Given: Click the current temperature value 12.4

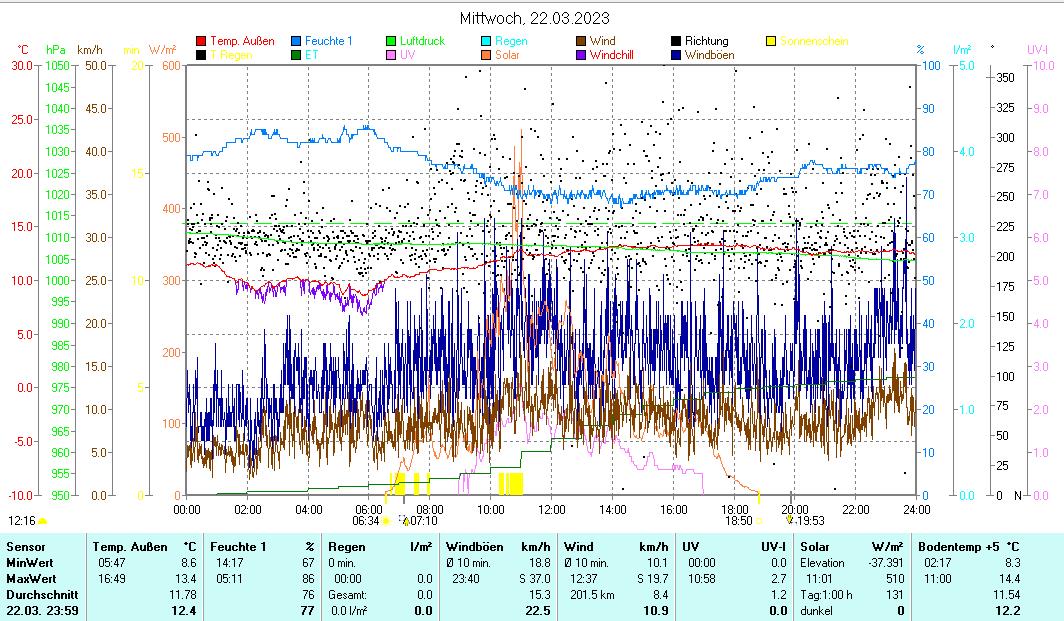Looking at the screenshot, I should (185, 611).
